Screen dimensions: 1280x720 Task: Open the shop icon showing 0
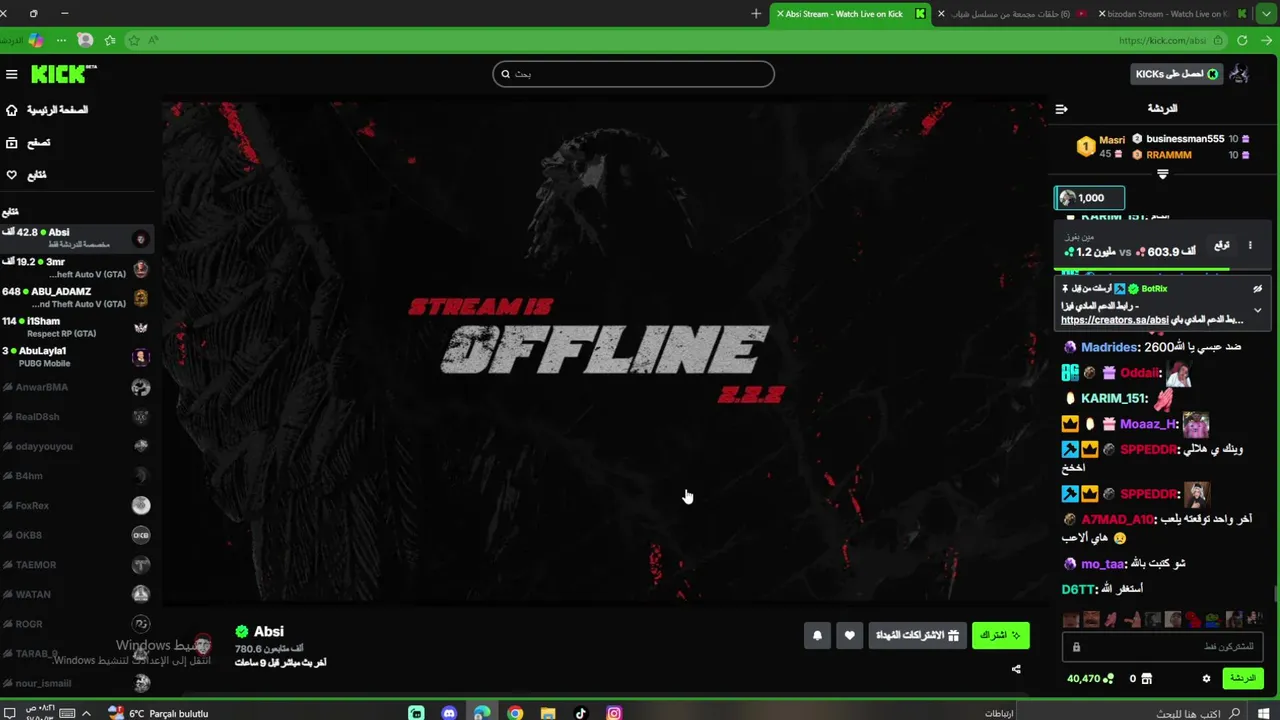1141,678
